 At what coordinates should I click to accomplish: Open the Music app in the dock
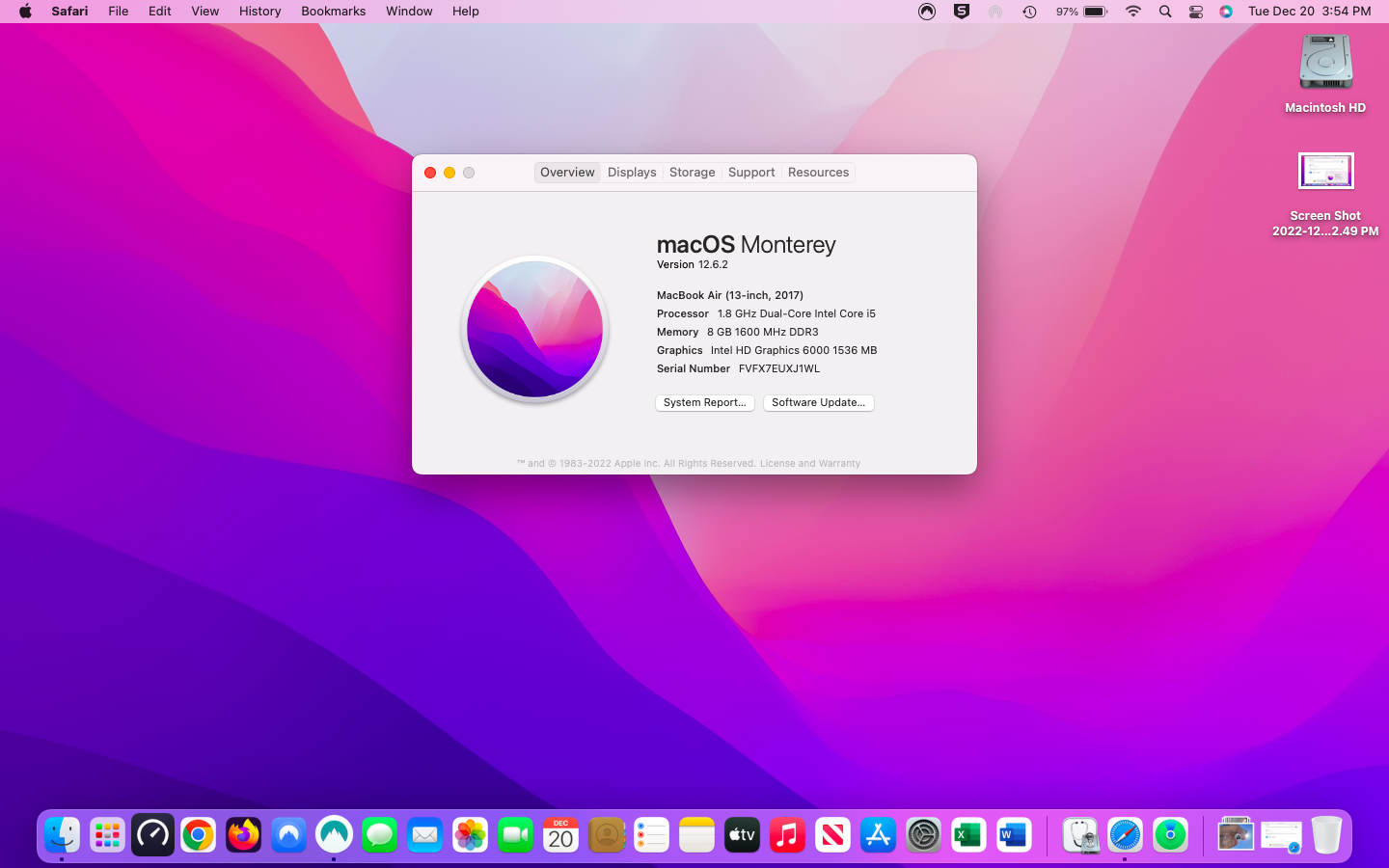(x=787, y=835)
